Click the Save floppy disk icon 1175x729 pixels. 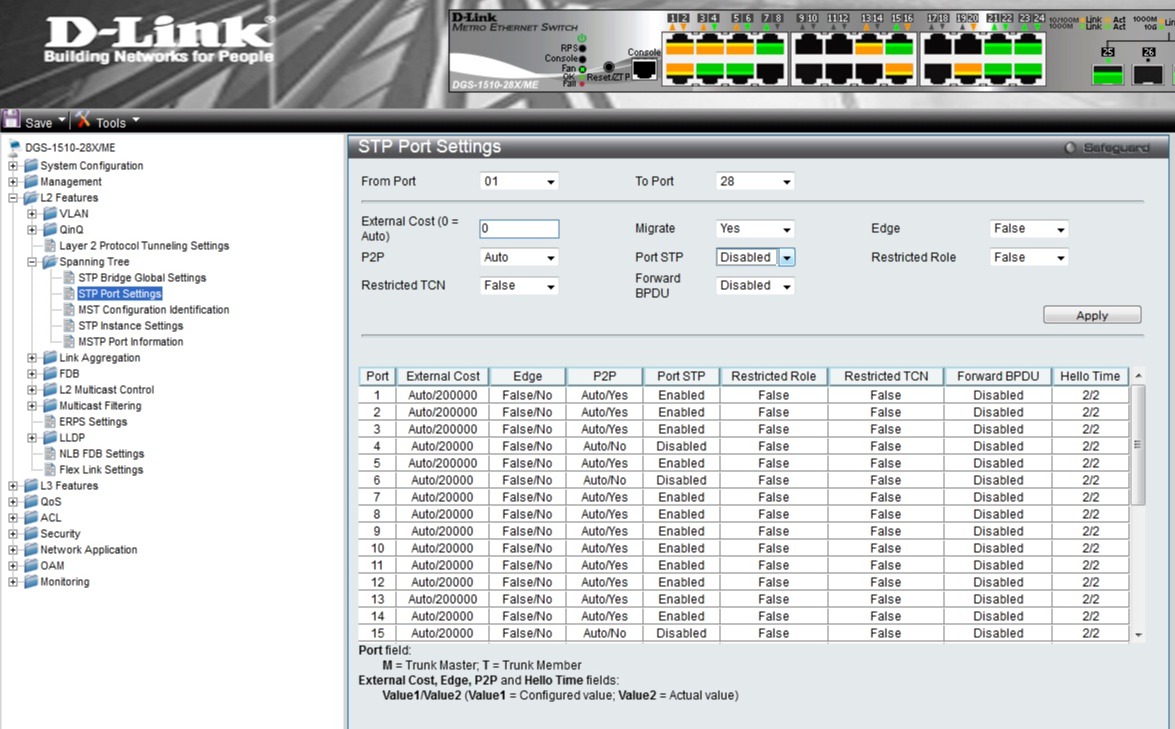pyautogui.click(x=12, y=121)
